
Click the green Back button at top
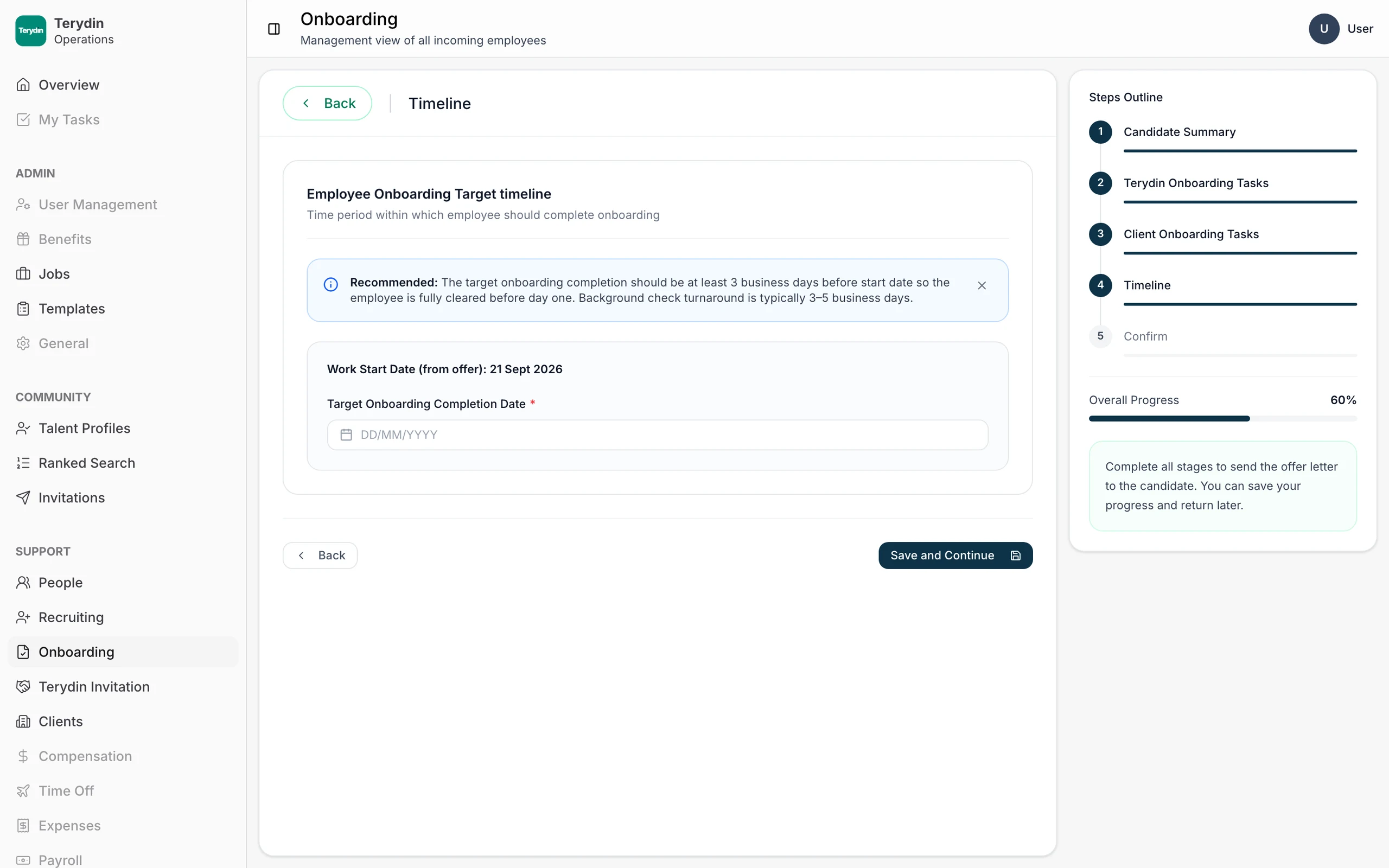coord(327,103)
